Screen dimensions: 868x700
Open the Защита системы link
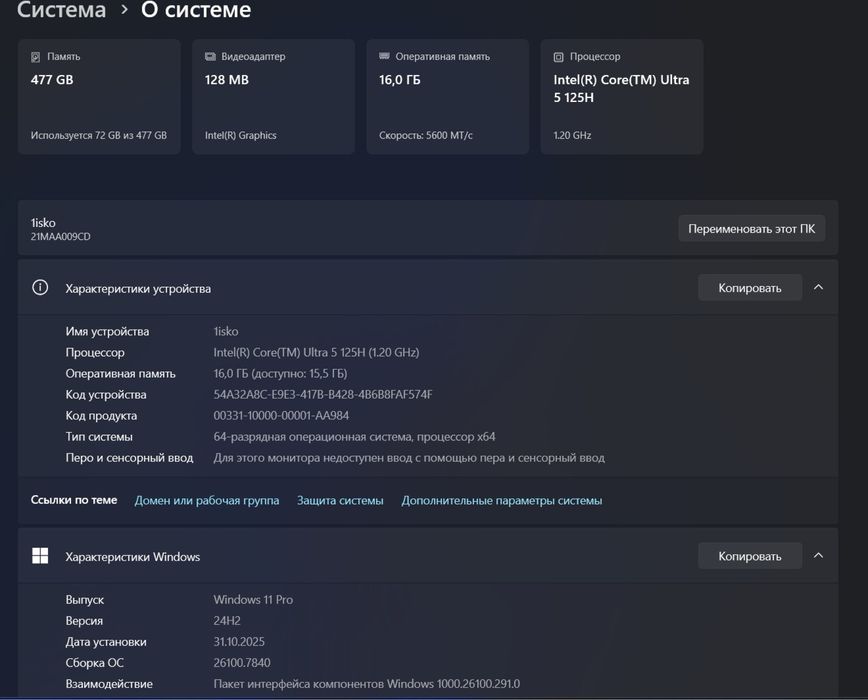pyautogui.click(x=340, y=500)
